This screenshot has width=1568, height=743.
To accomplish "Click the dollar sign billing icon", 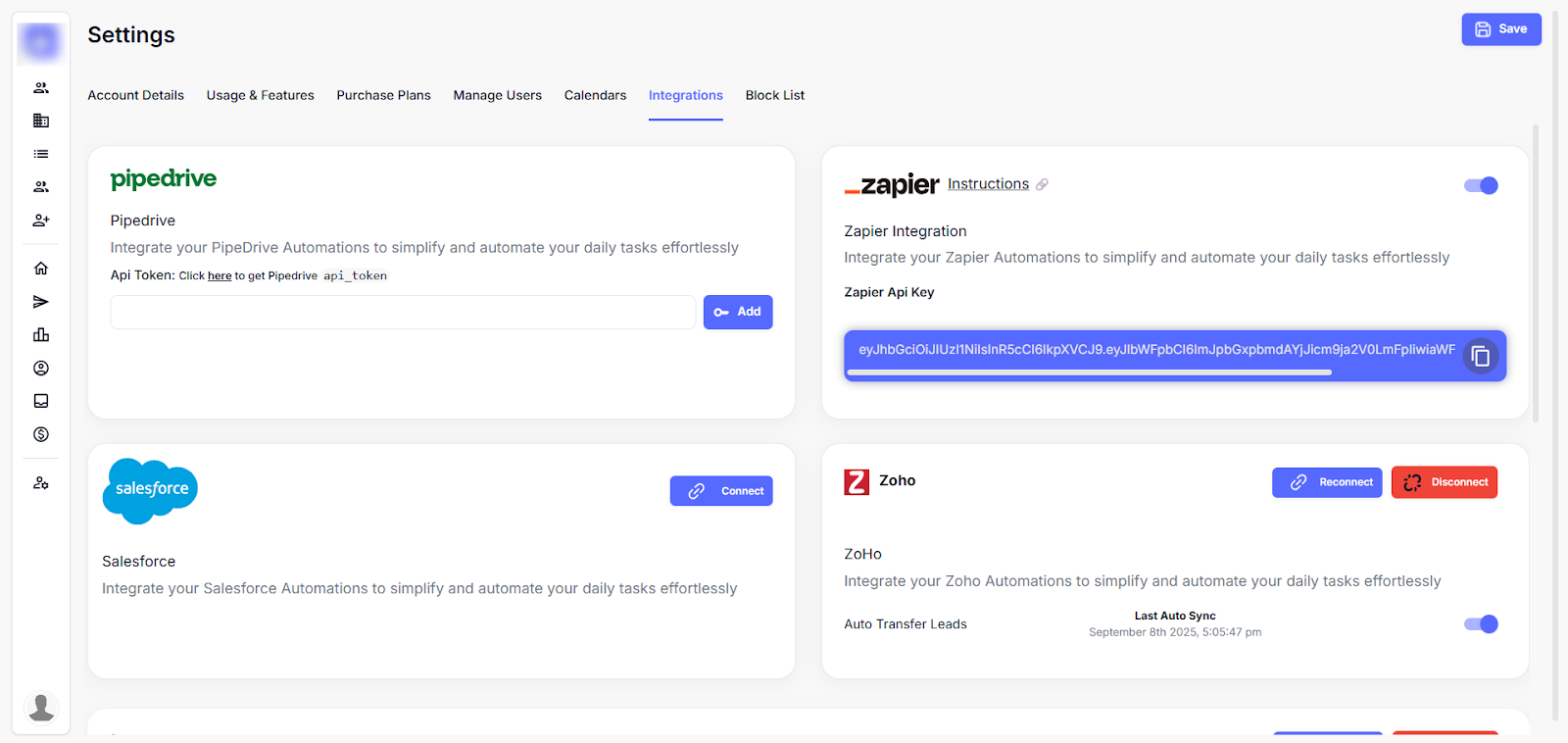I will click(41, 434).
